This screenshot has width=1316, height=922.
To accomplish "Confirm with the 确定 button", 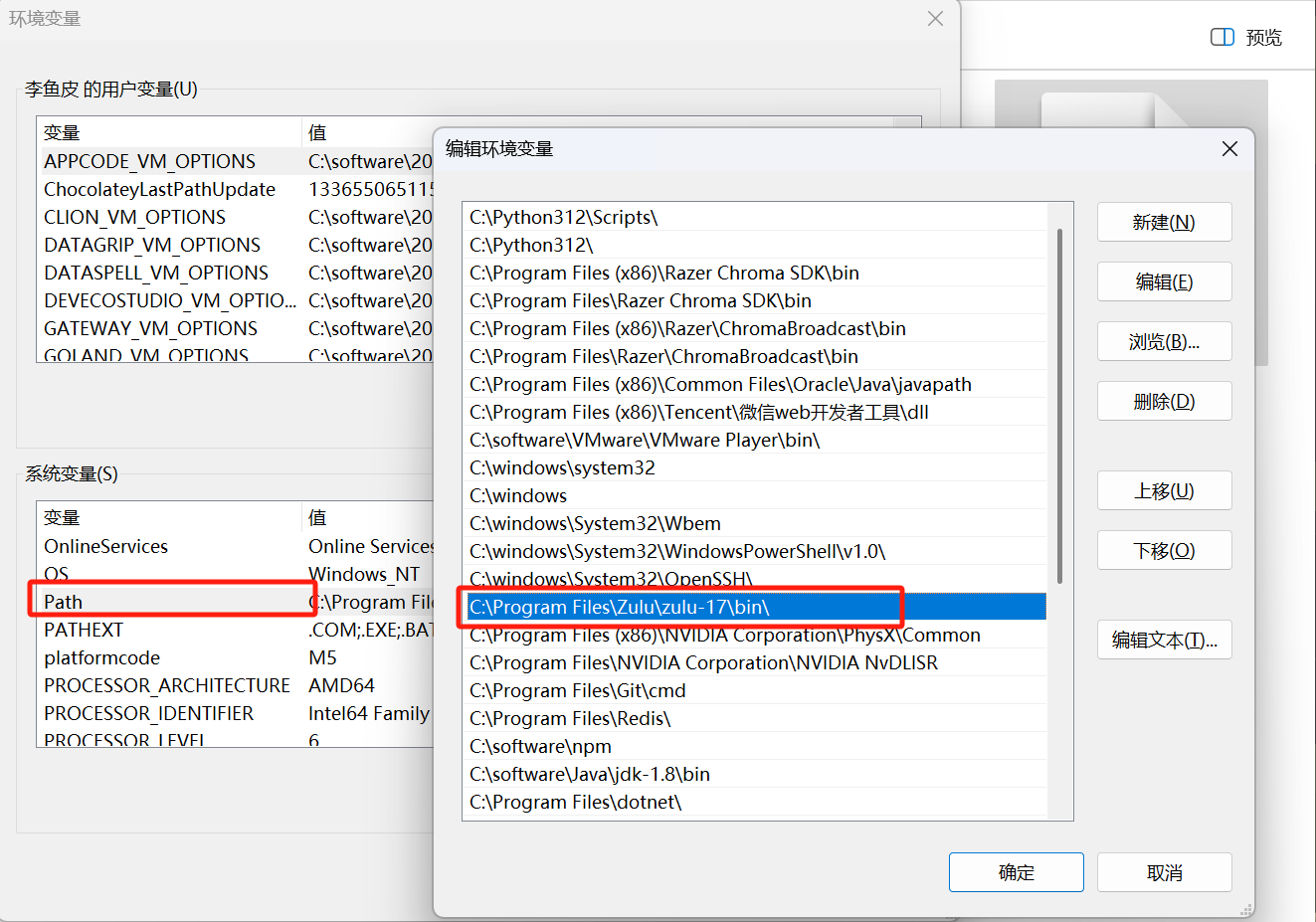I will point(1016,872).
